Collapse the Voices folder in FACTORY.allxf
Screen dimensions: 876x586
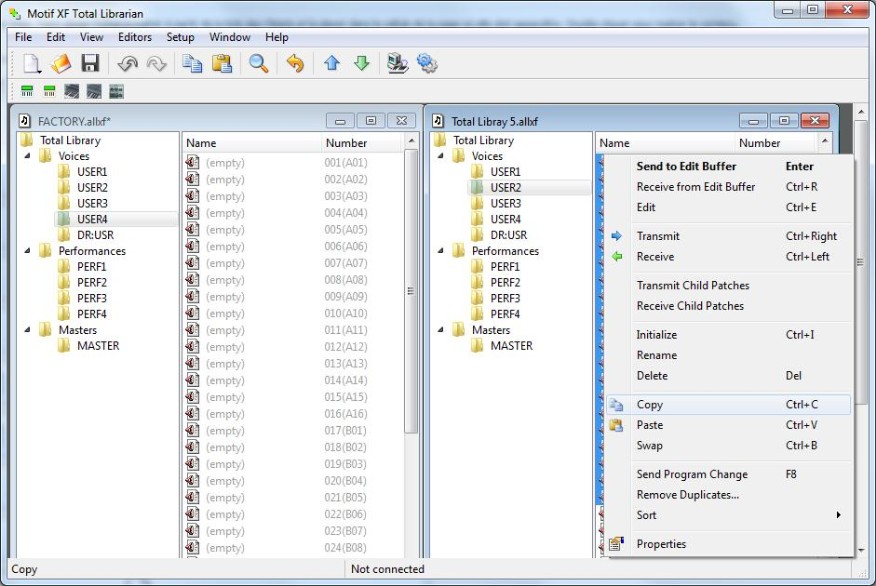coord(27,156)
